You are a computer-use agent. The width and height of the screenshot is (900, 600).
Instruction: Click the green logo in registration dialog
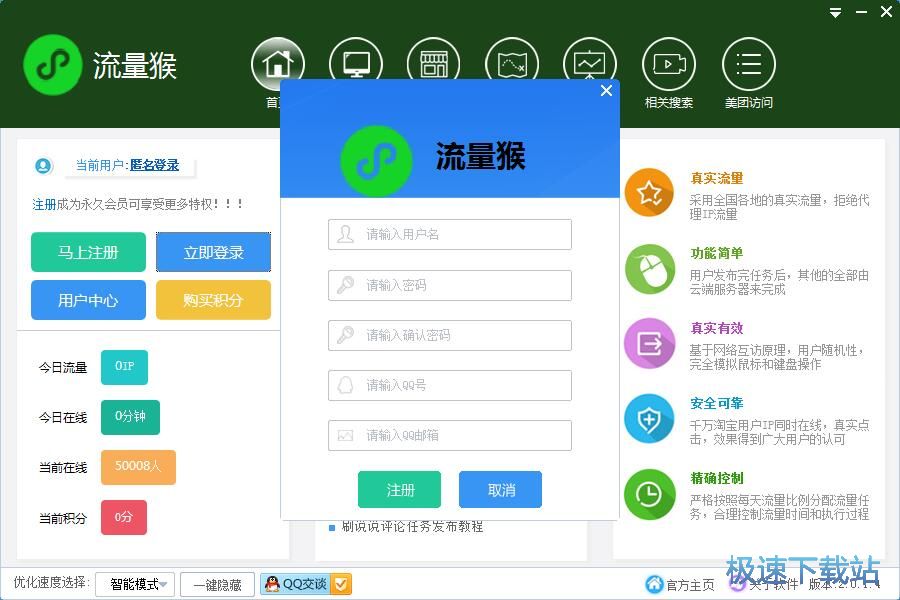click(377, 160)
